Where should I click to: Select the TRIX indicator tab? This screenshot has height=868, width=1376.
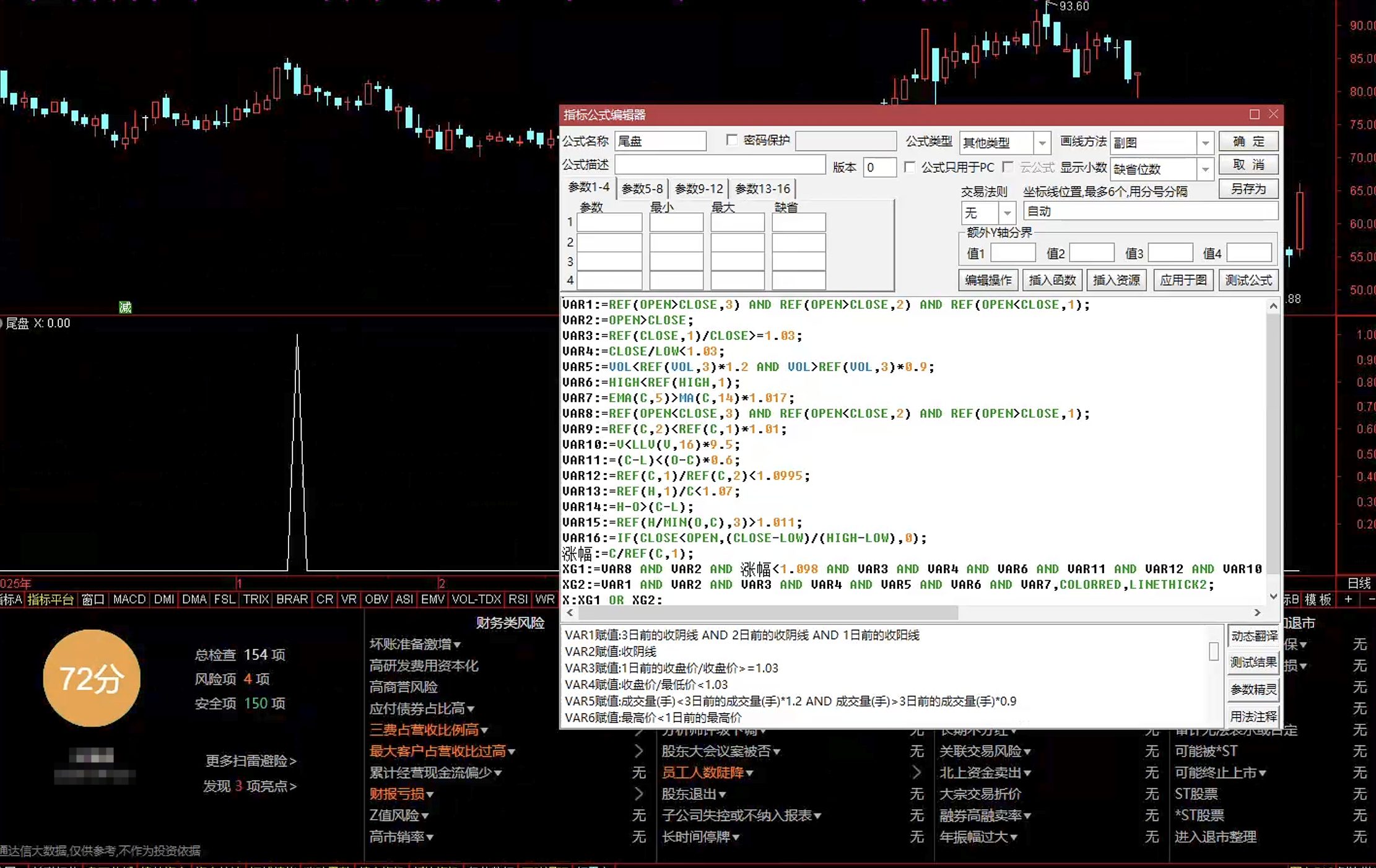pos(256,599)
